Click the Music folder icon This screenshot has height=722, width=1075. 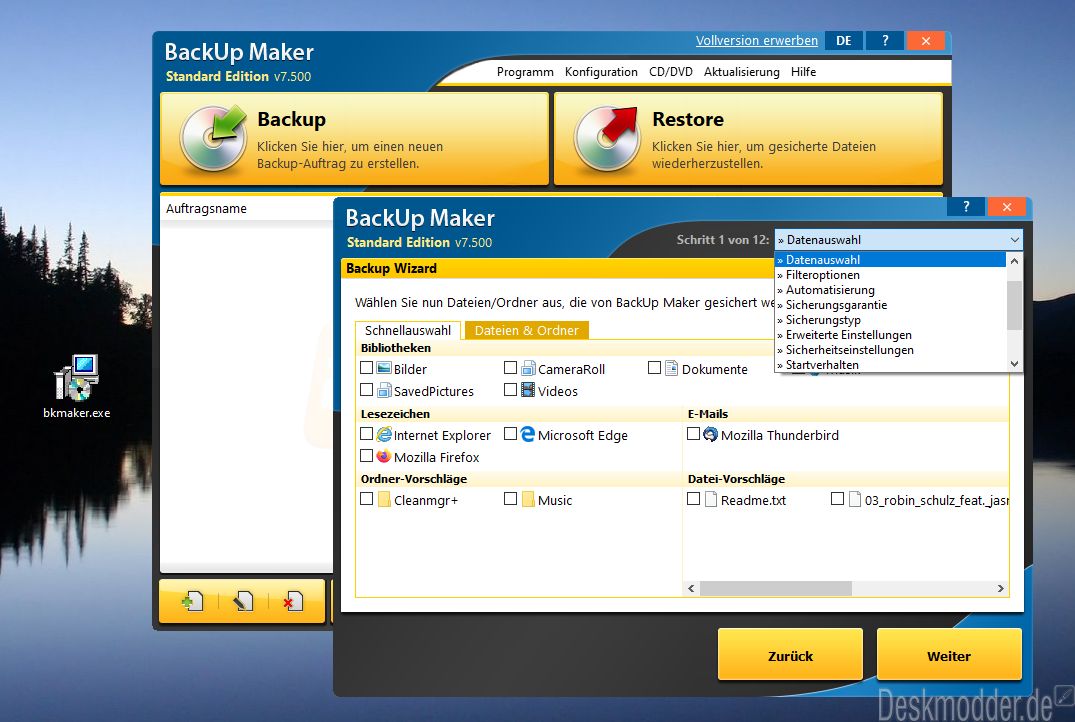[528, 499]
